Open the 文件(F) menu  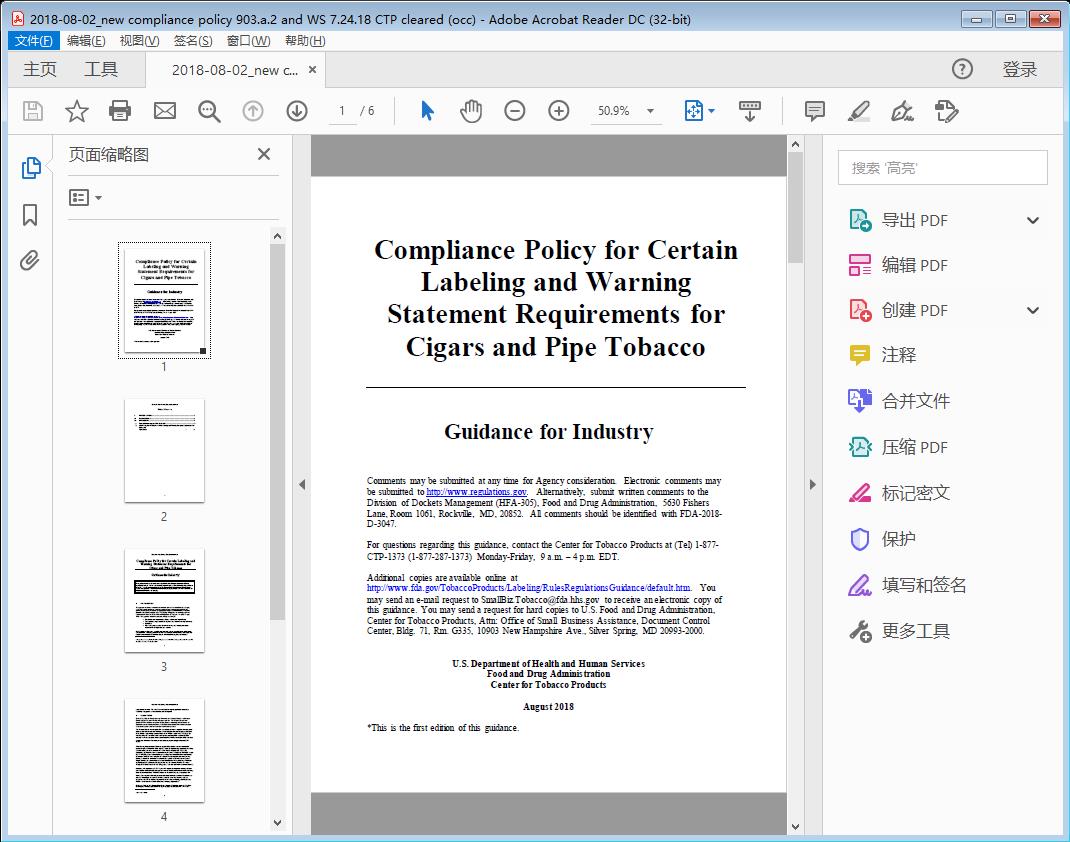[x=34, y=41]
